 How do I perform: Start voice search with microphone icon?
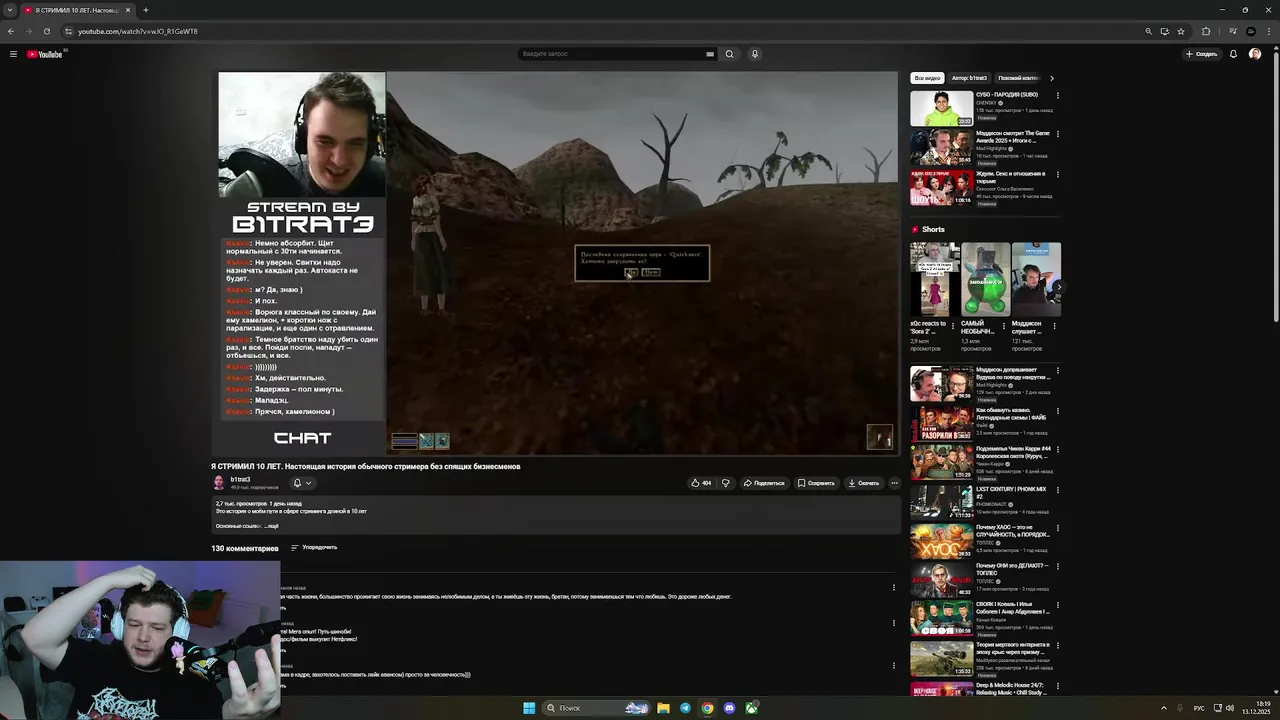[755, 54]
